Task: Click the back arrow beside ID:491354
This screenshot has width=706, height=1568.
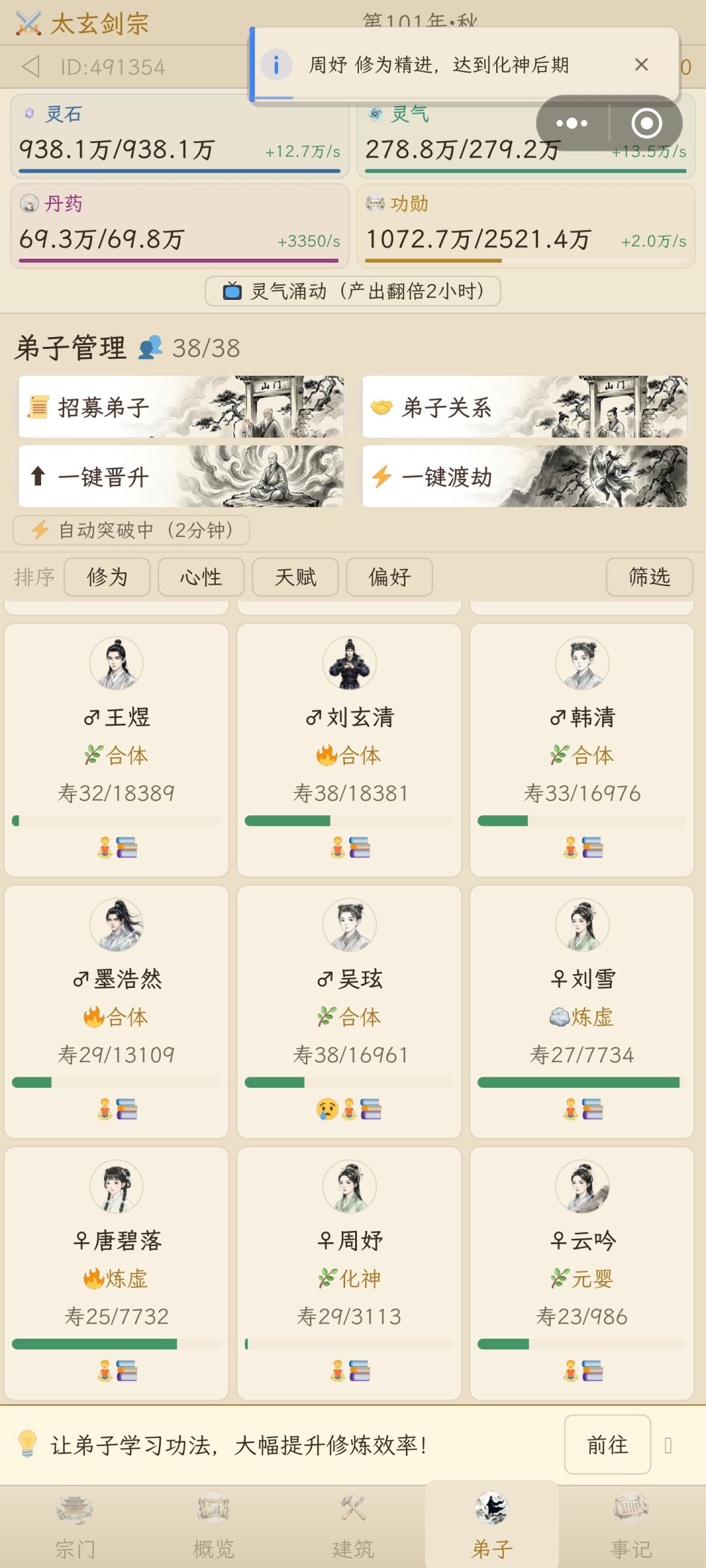Action: tap(31, 67)
